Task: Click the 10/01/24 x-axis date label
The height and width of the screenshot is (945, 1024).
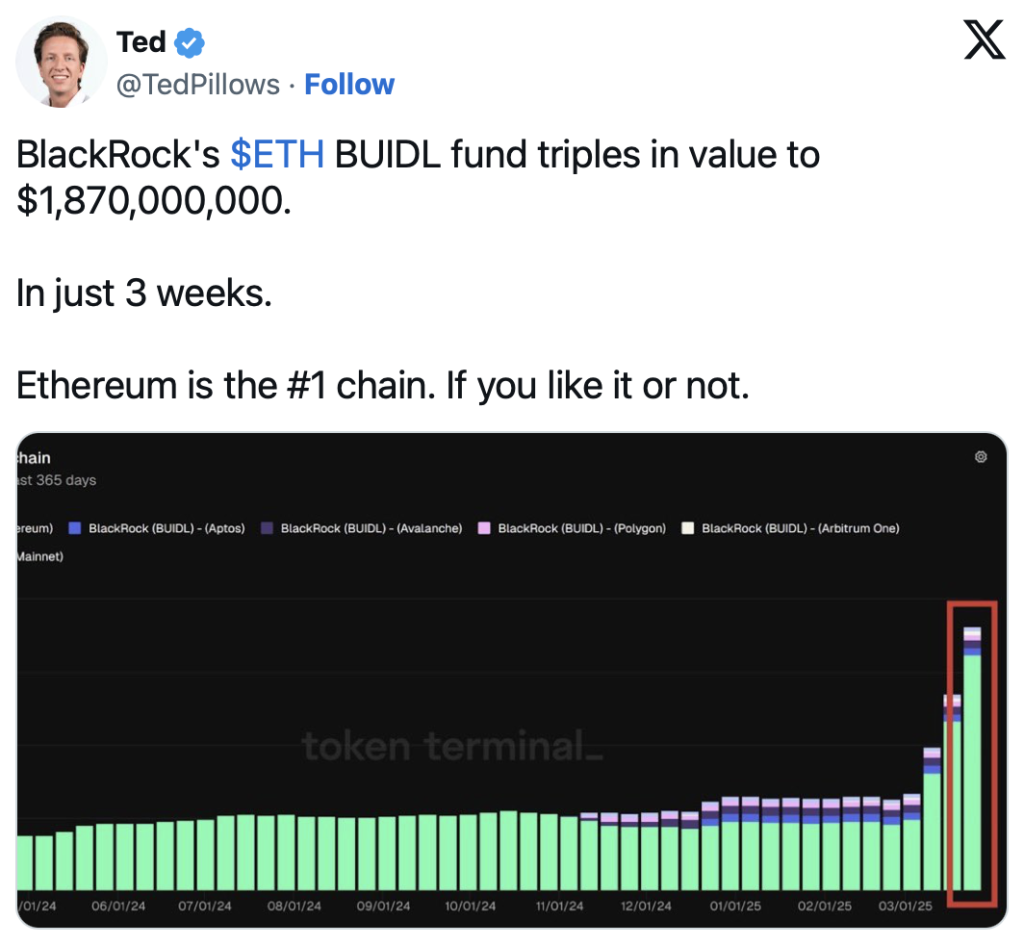Action: 470,906
